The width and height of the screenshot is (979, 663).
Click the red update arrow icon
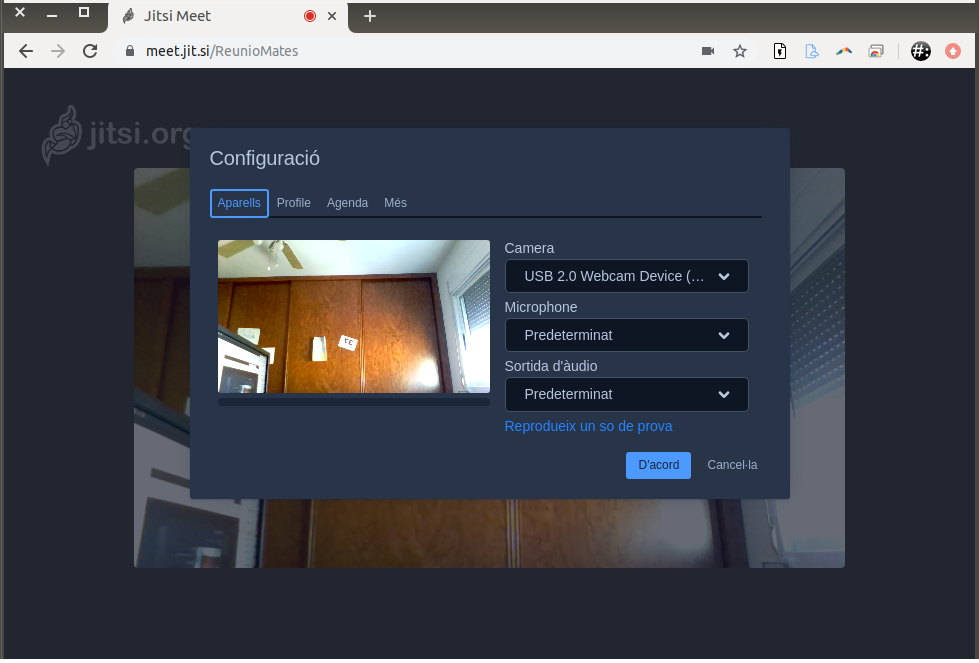953,51
